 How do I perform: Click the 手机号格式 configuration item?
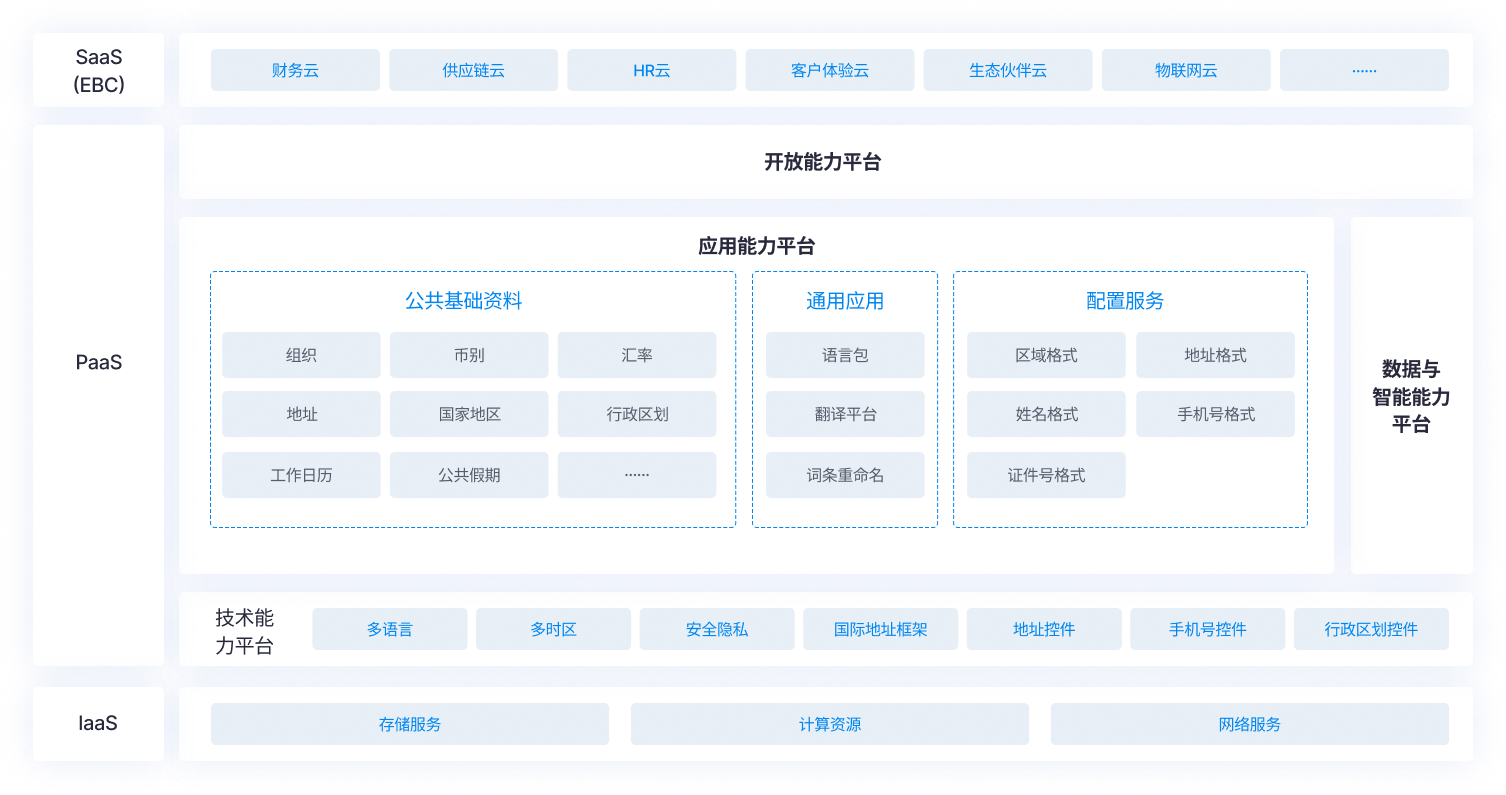(x=1215, y=414)
